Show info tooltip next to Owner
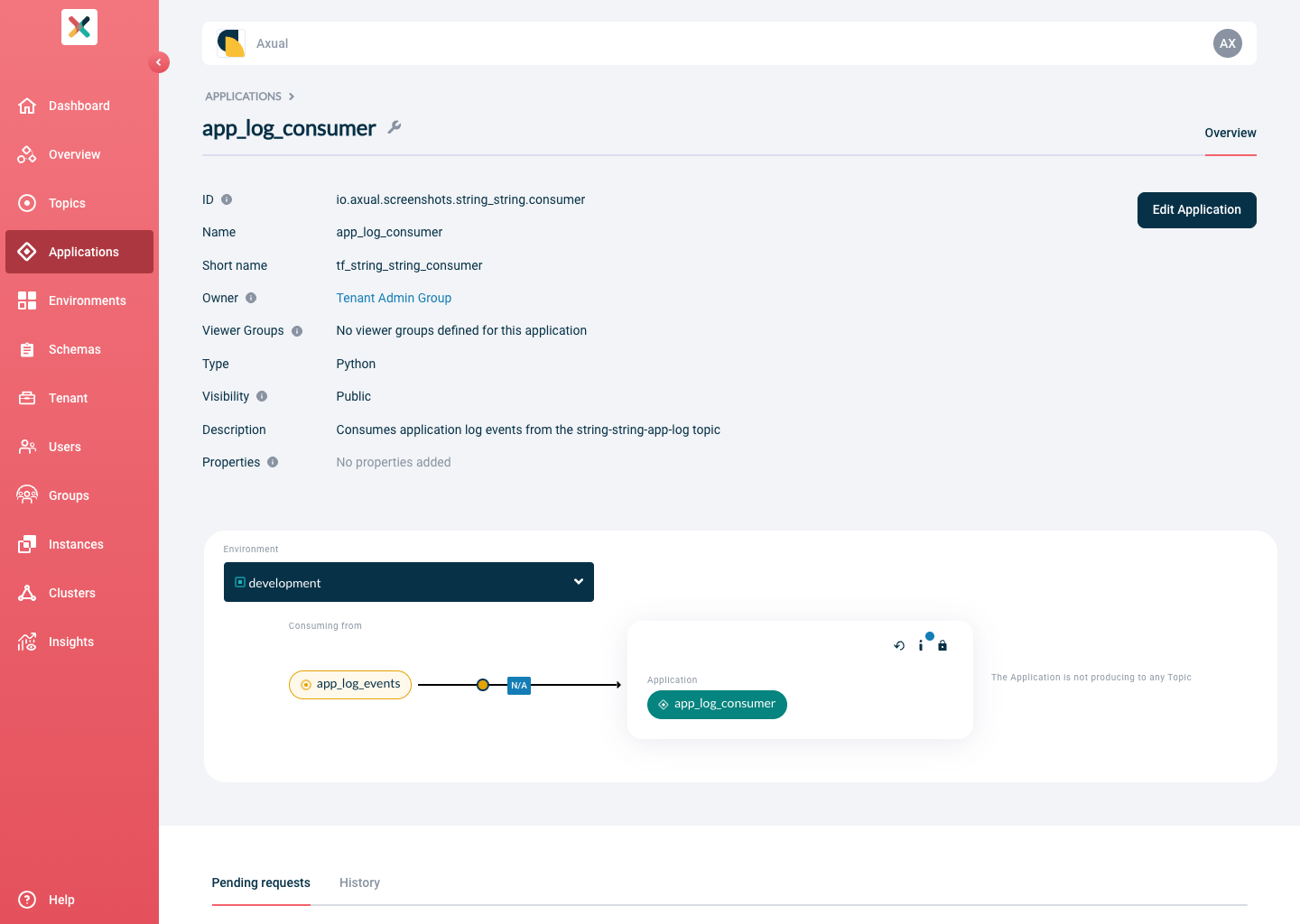 251,298
